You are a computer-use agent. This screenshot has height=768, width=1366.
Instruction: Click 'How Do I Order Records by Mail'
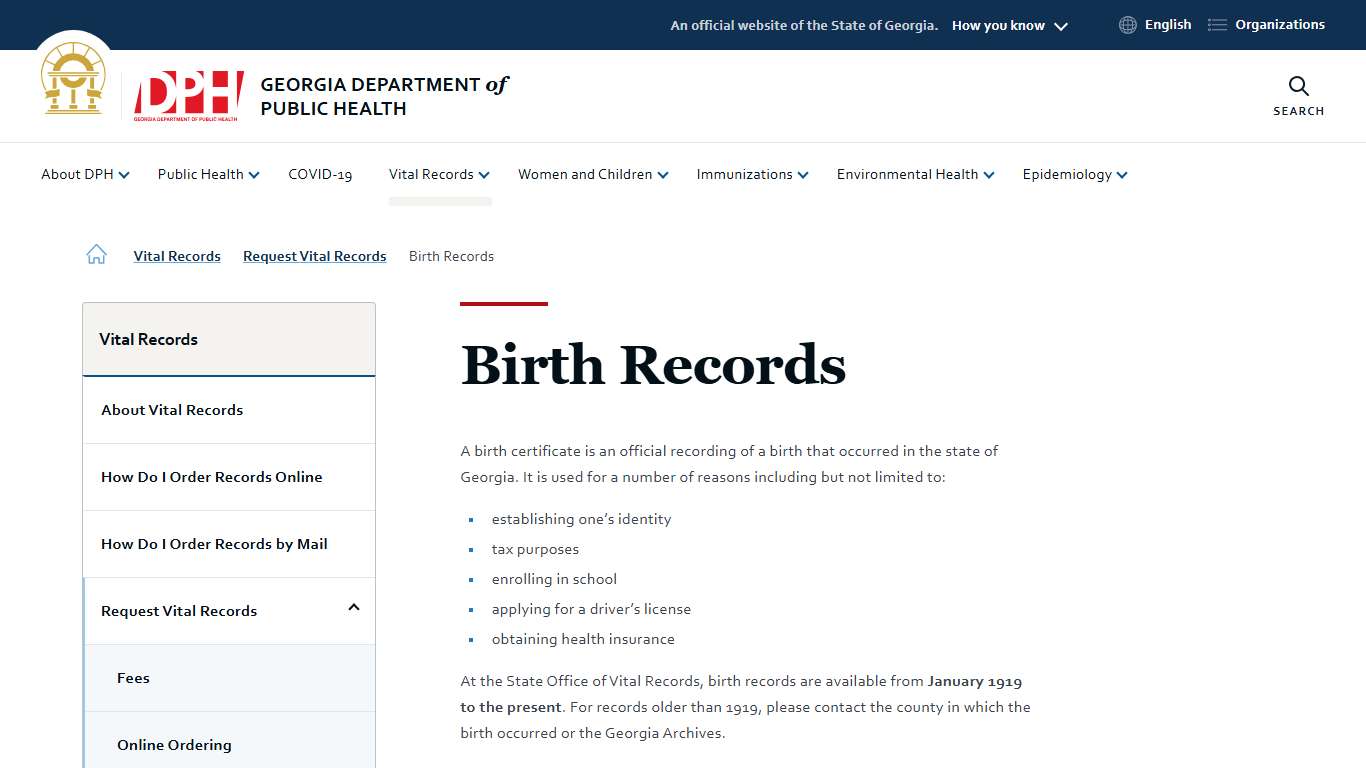[214, 543]
